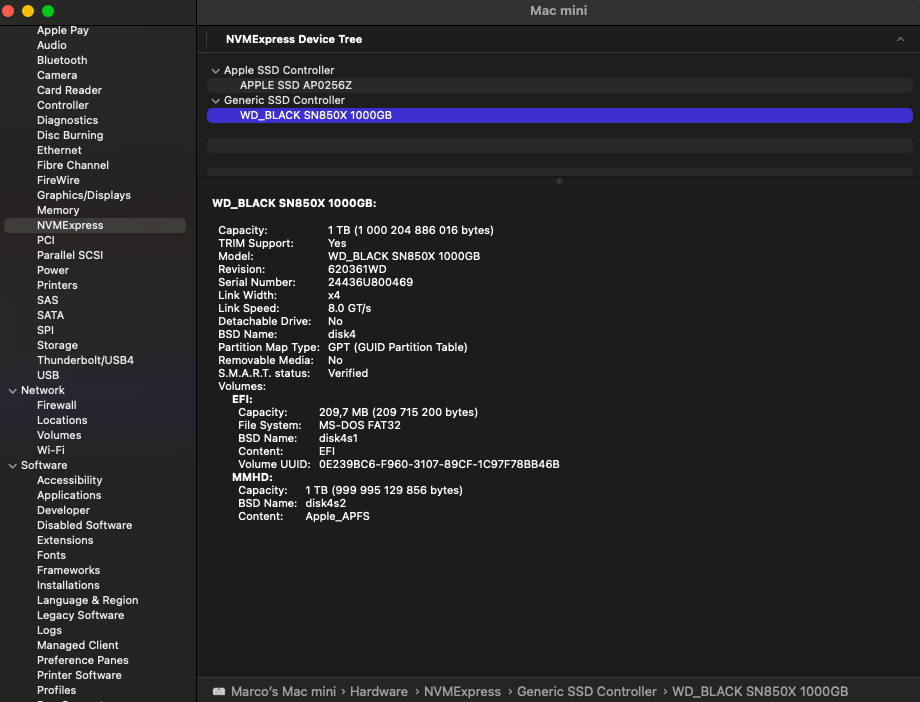Select Managed Client in sidebar

pyautogui.click(x=77, y=645)
